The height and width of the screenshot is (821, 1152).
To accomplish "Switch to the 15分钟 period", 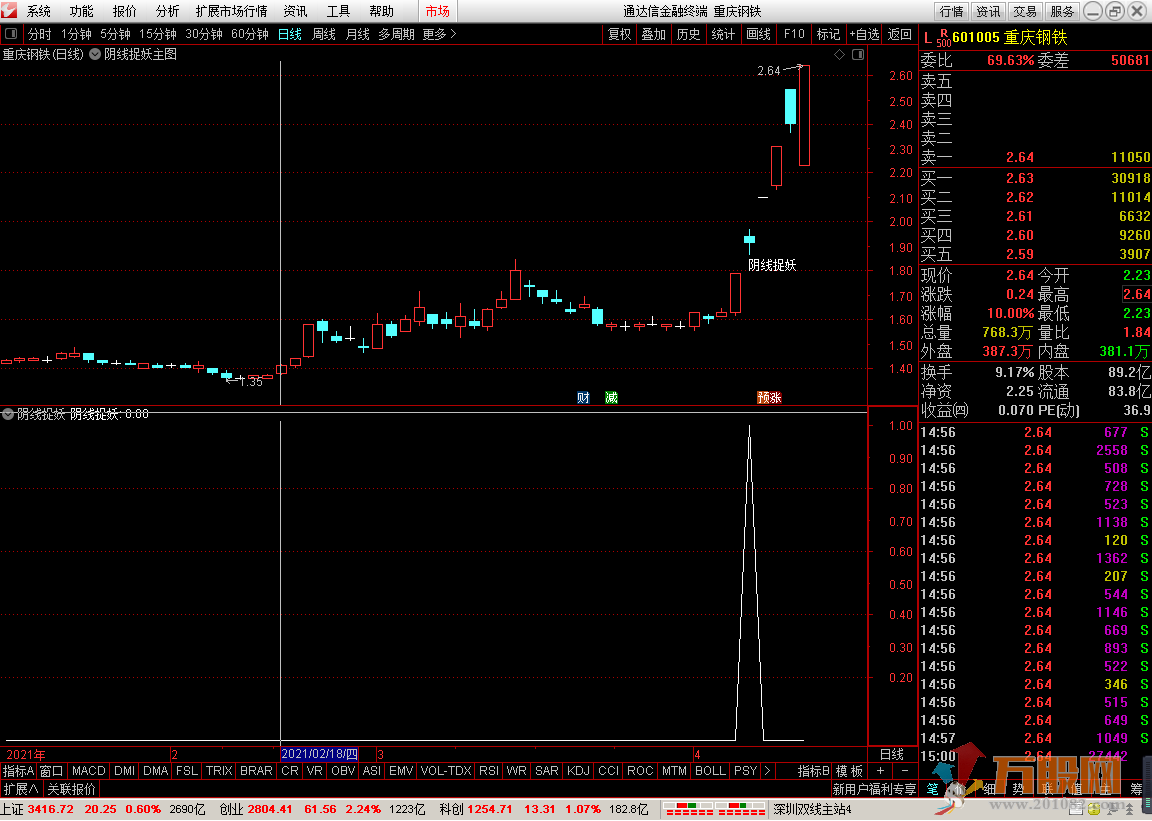I will click(158, 34).
